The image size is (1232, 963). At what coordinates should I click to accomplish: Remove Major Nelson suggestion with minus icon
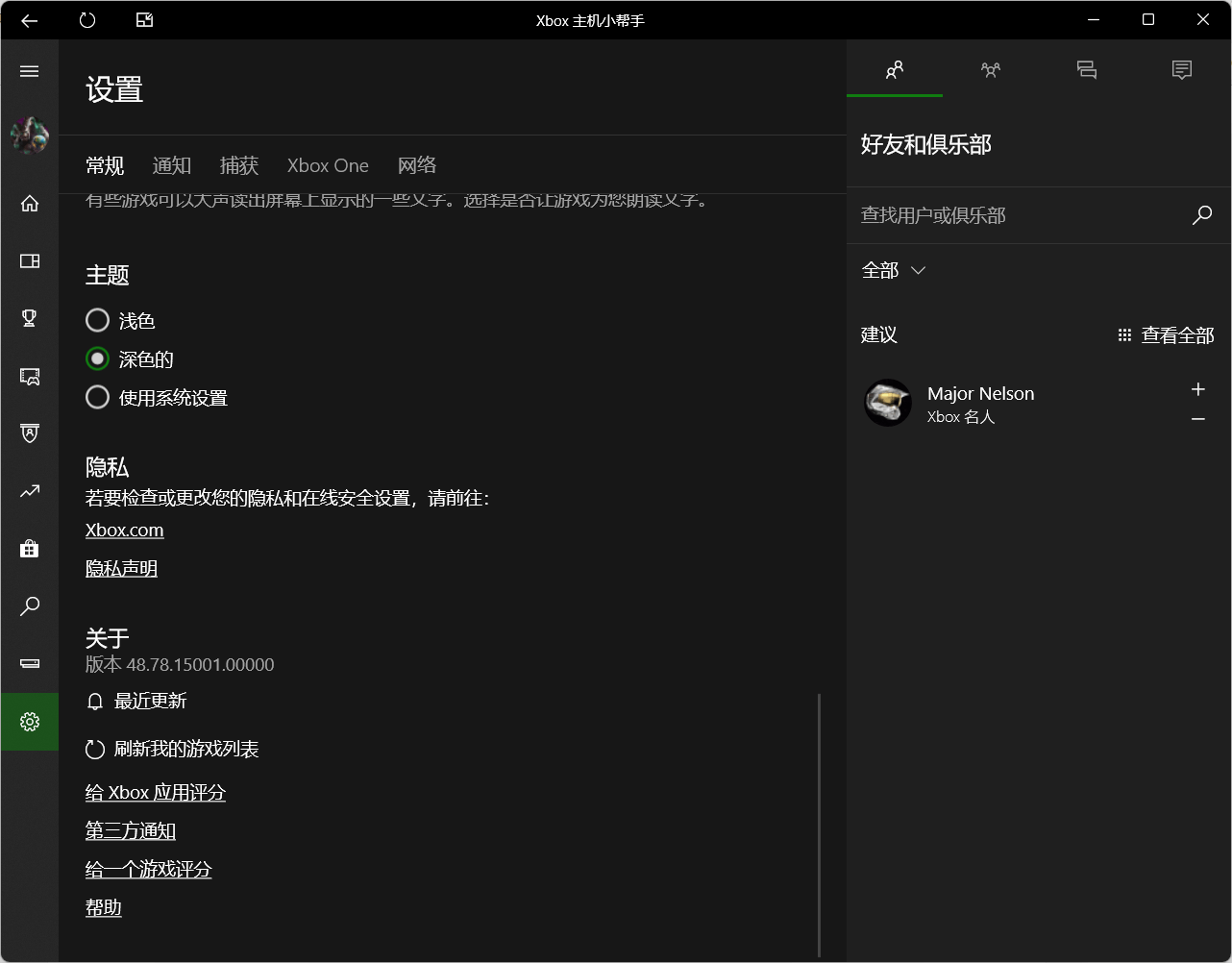[1198, 419]
